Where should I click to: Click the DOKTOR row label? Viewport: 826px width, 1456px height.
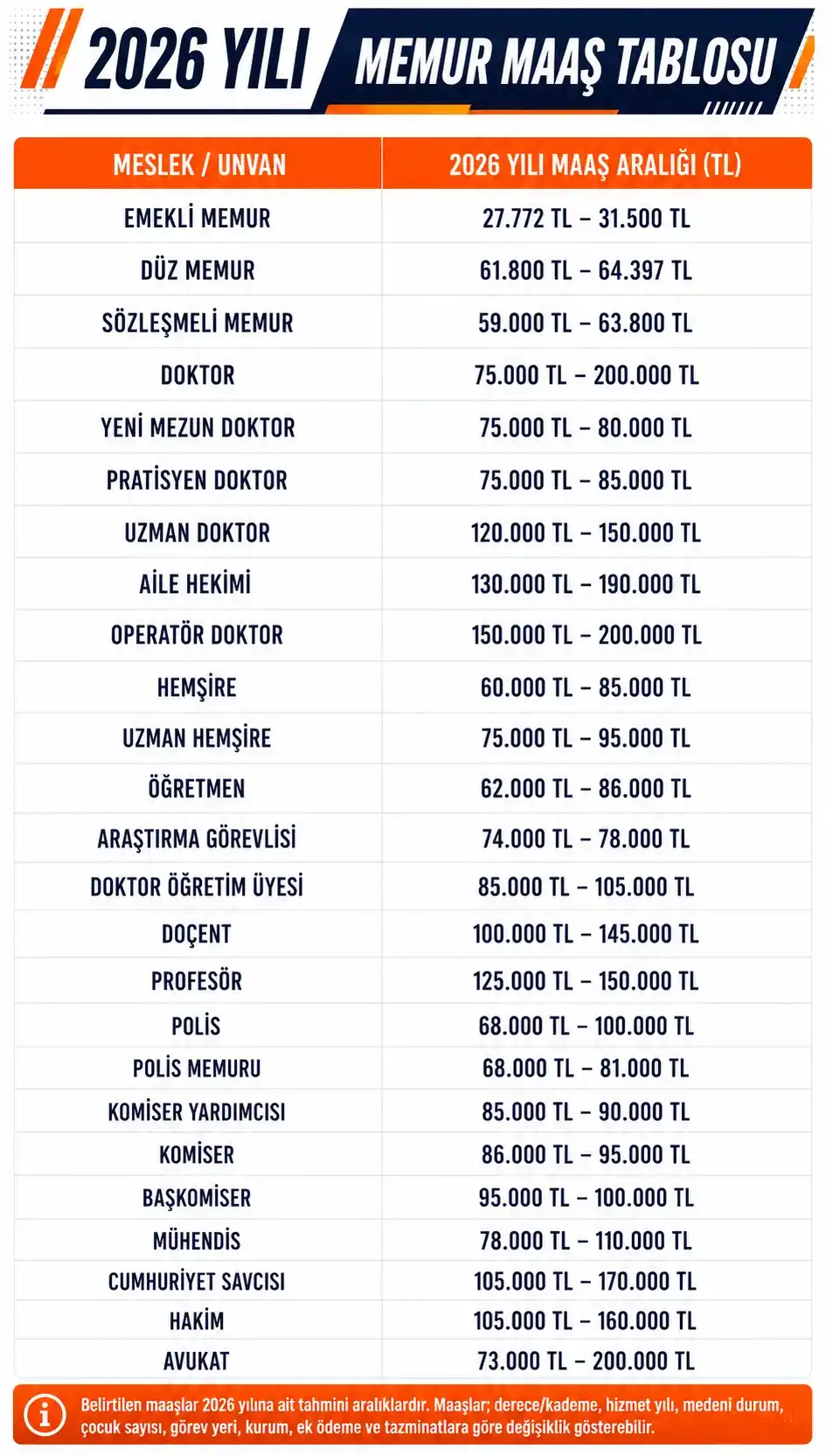click(198, 375)
